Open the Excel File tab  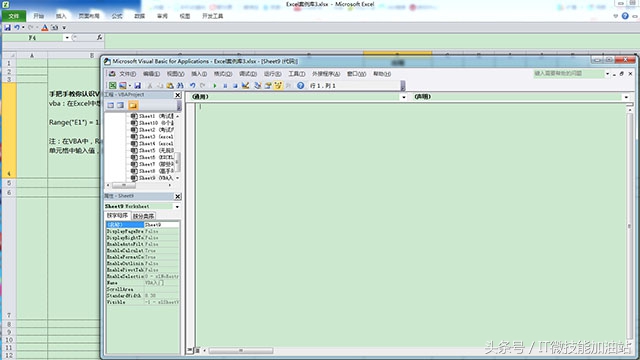point(14,16)
